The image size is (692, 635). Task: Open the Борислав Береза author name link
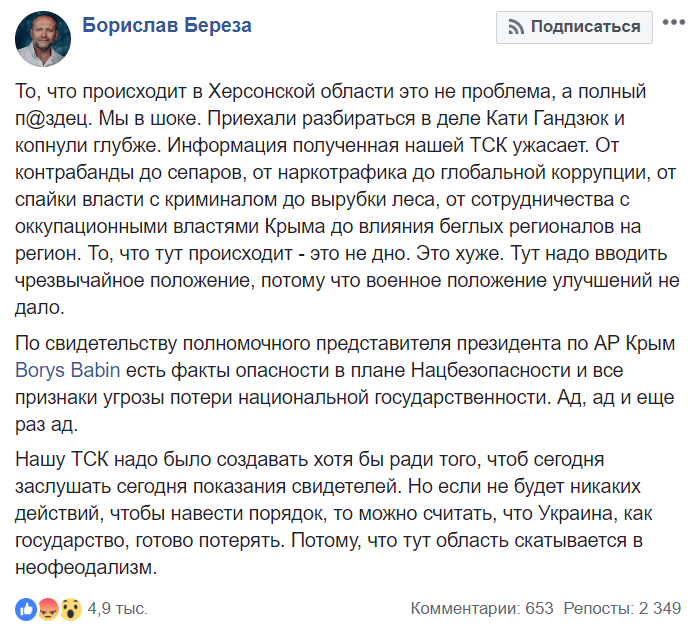(167, 25)
